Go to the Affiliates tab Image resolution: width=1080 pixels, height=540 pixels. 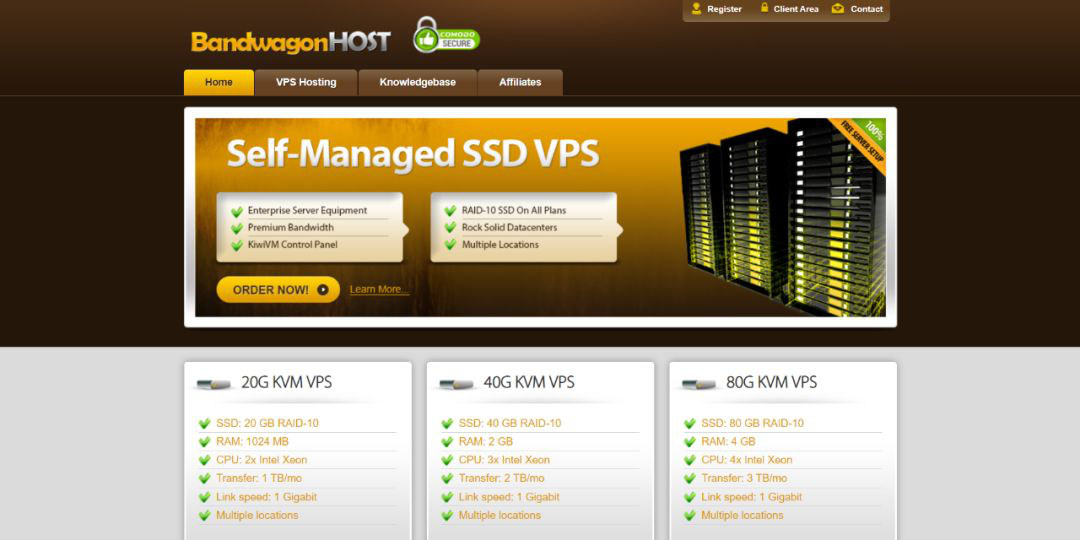[x=520, y=83]
